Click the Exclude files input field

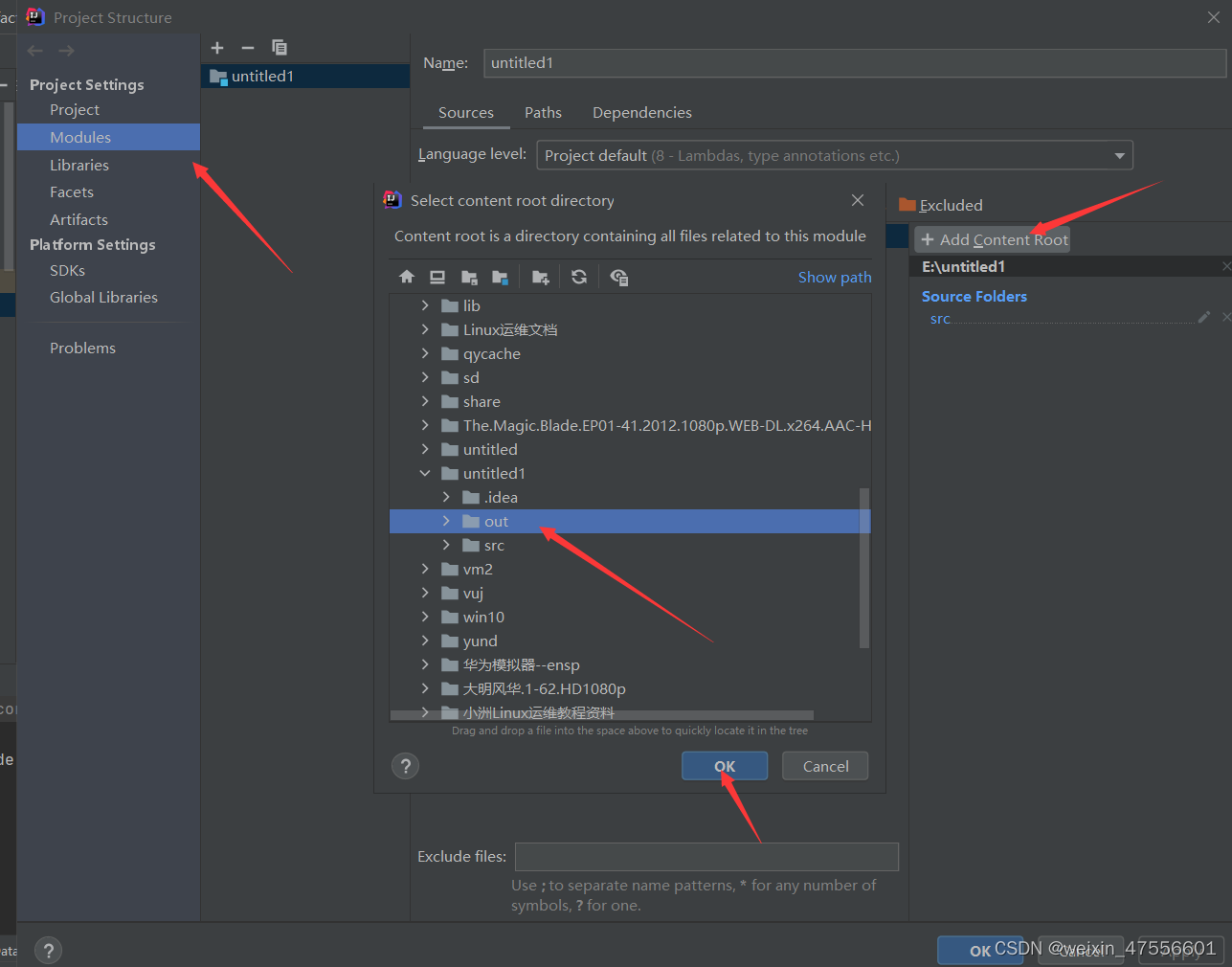pos(706,857)
